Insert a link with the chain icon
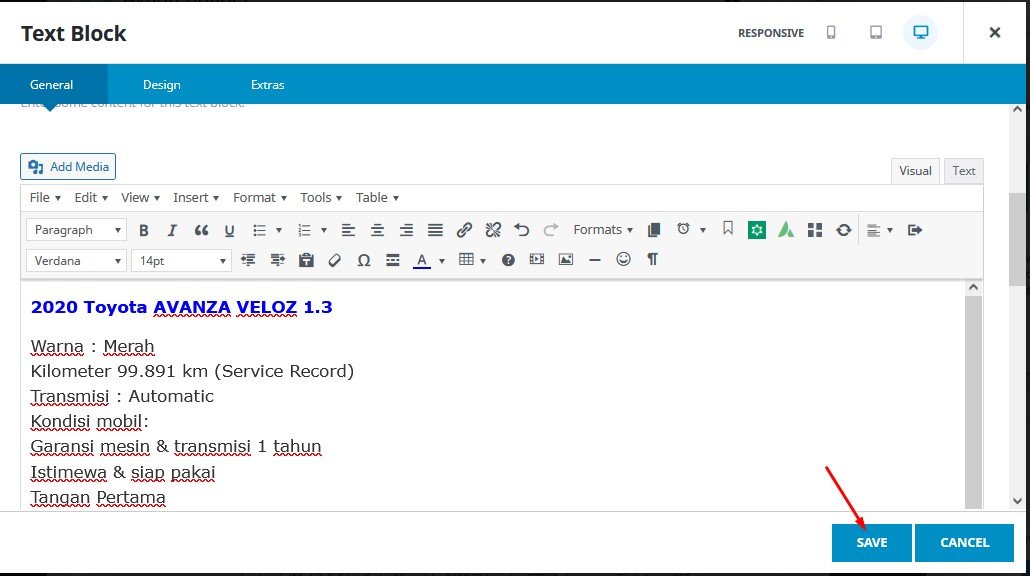The height and width of the screenshot is (576, 1030). tap(464, 230)
